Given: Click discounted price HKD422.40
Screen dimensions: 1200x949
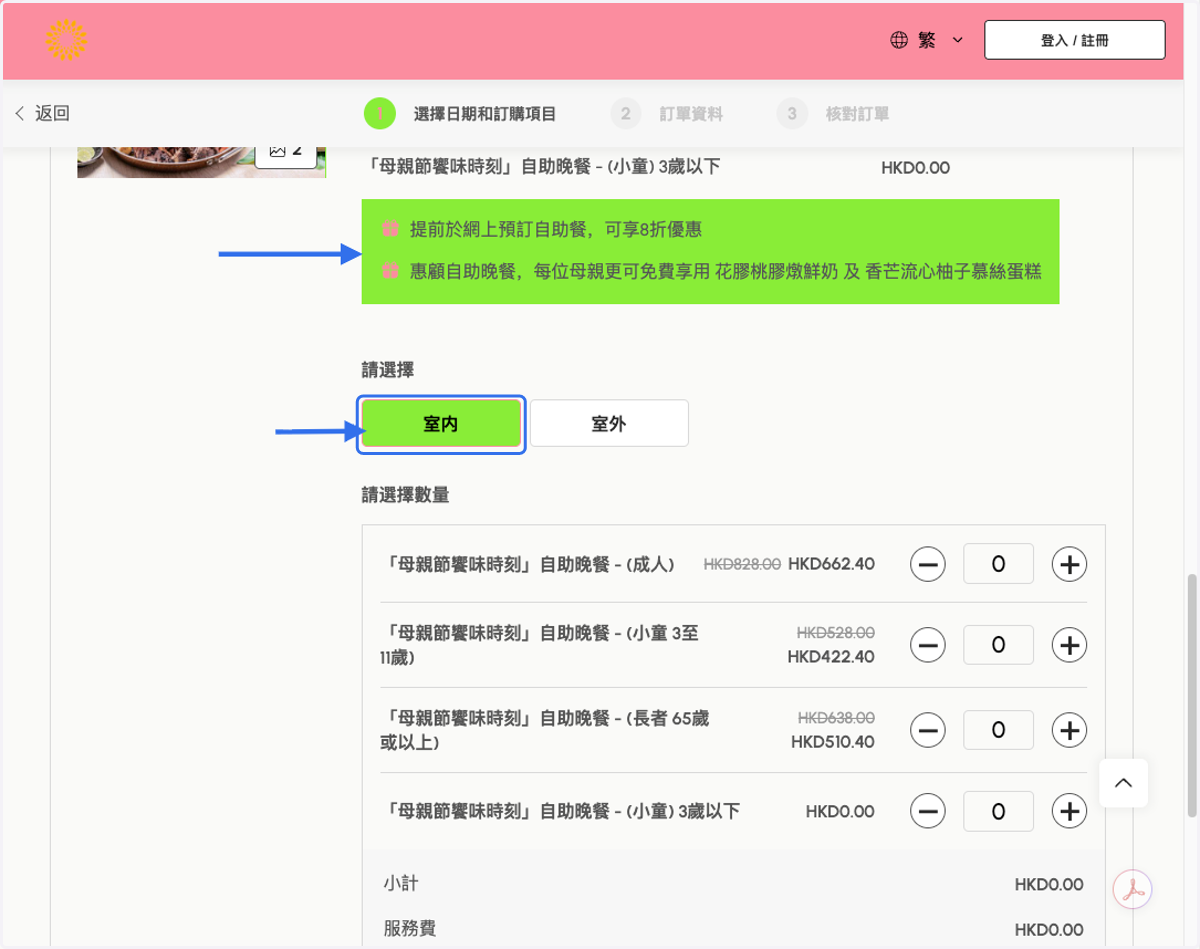Looking at the screenshot, I should point(831,657).
